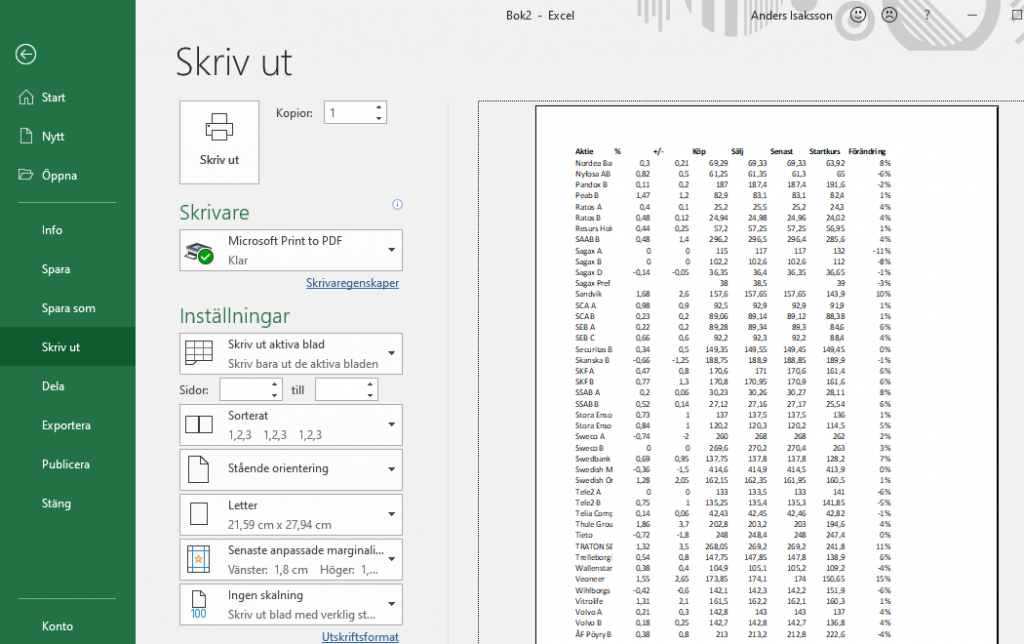Expand the Senaste anpassade marginaler dropdown
1024x644 pixels.
coord(392,559)
